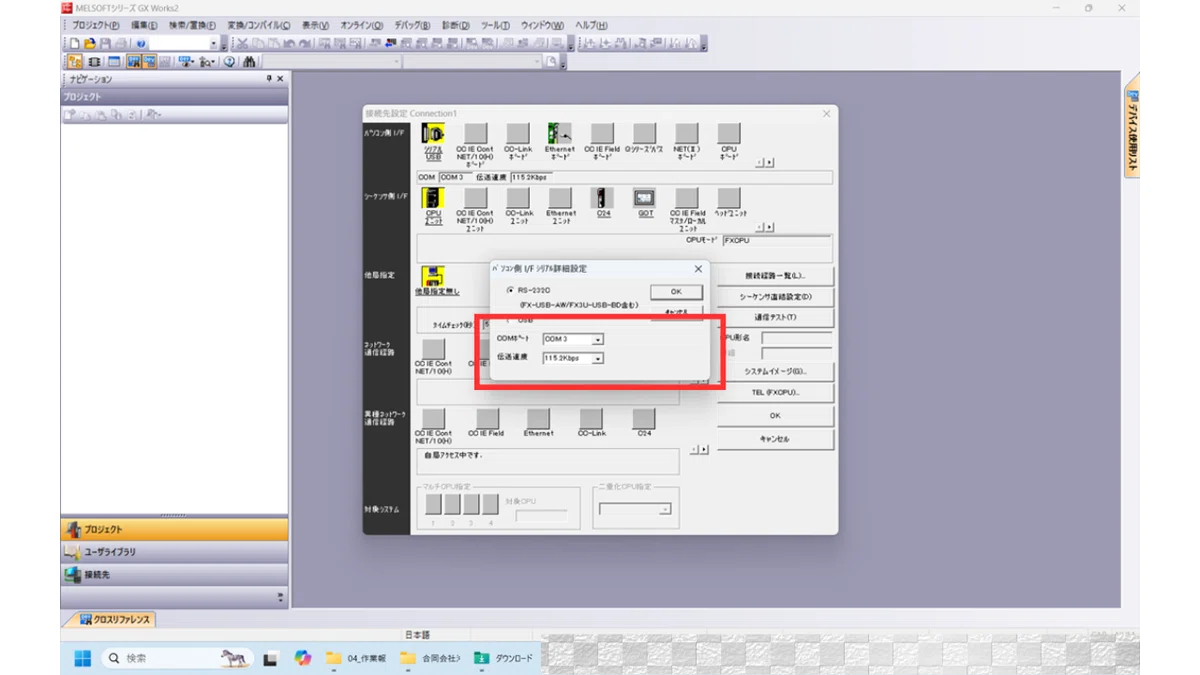Screen dimensions: 1200x675
Task: Select CC-Link in the co-existence network route row
Action: (591, 417)
